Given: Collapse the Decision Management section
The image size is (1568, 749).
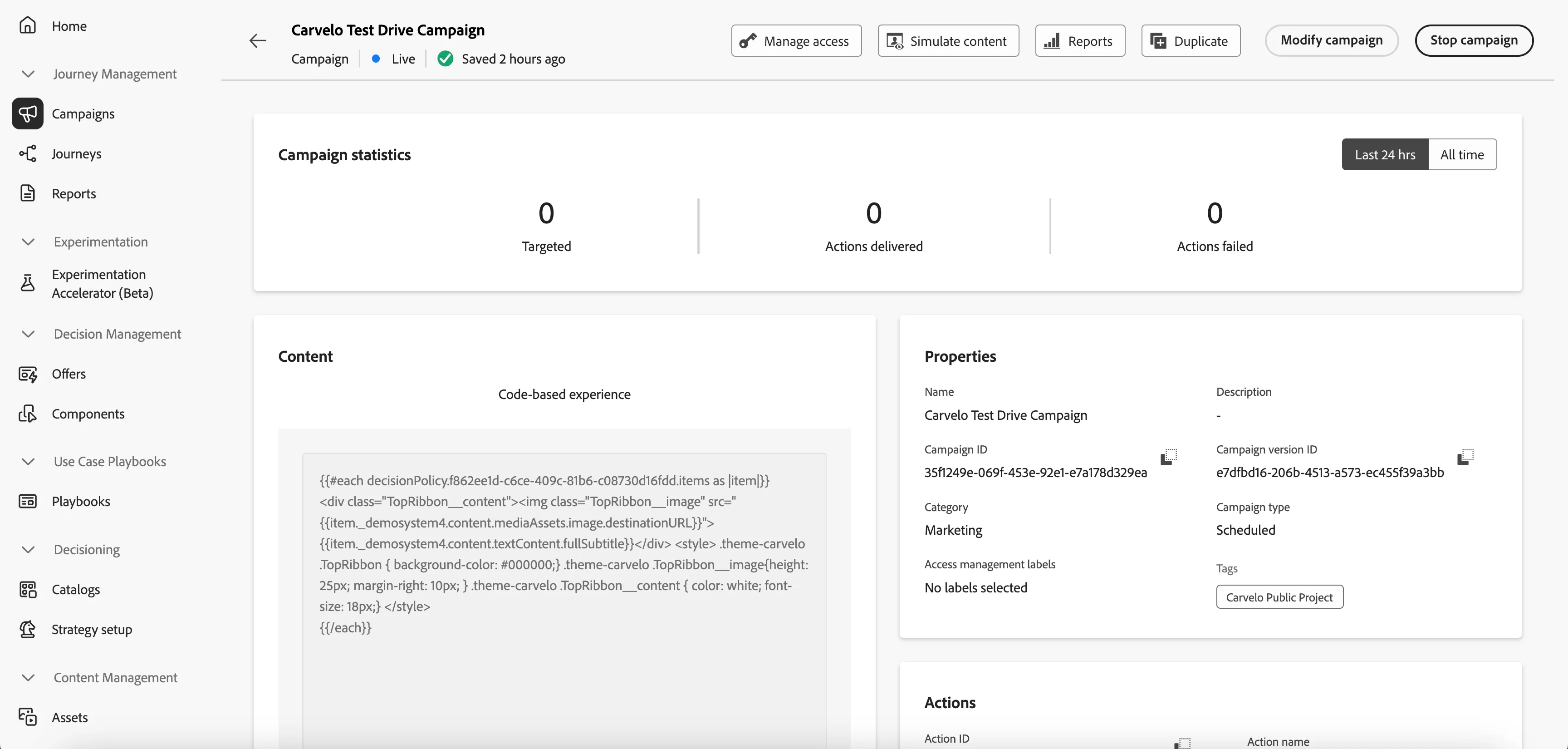Looking at the screenshot, I should pyautogui.click(x=28, y=334).
